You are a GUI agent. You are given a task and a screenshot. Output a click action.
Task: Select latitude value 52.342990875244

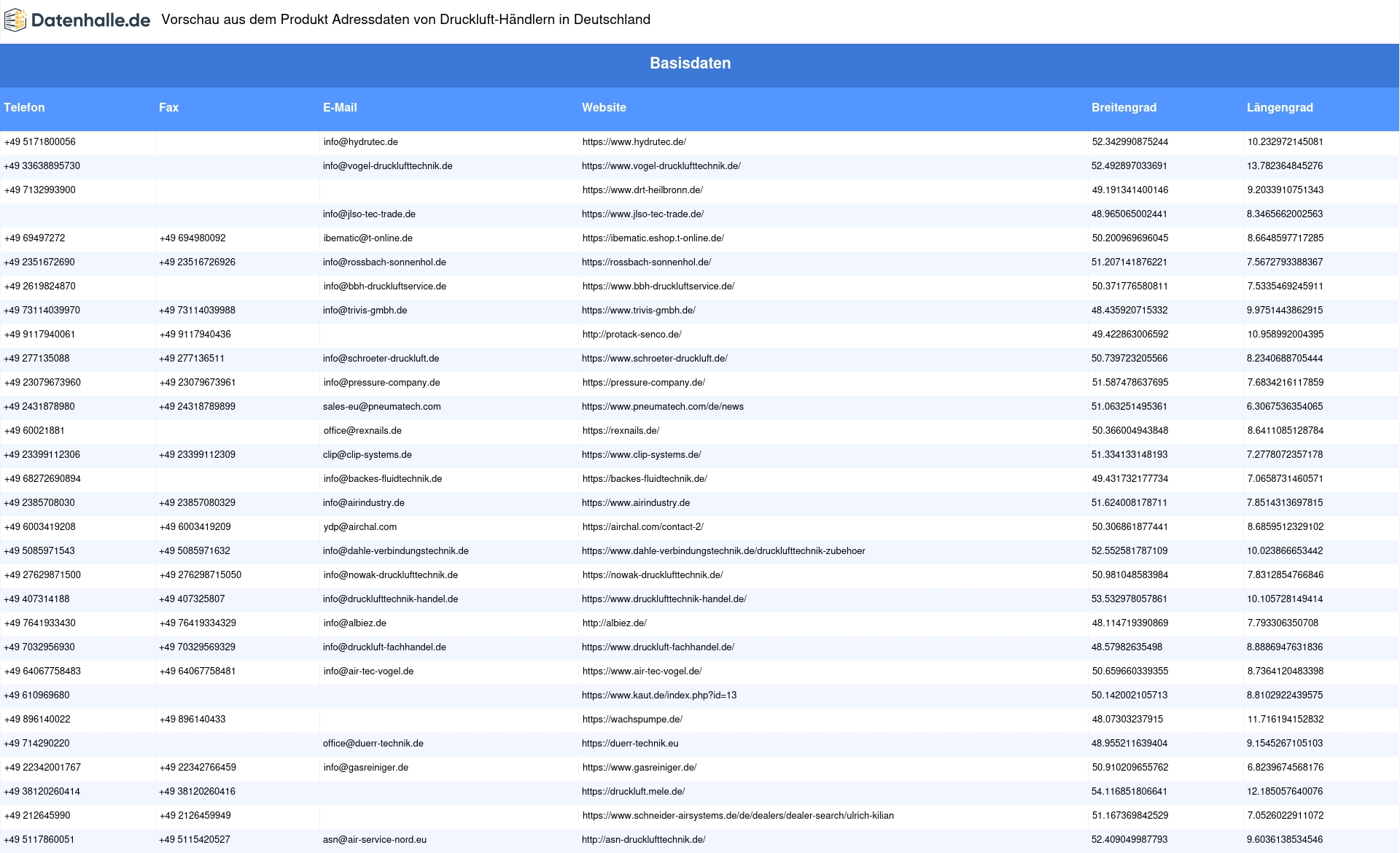[x=1130, y=142]
